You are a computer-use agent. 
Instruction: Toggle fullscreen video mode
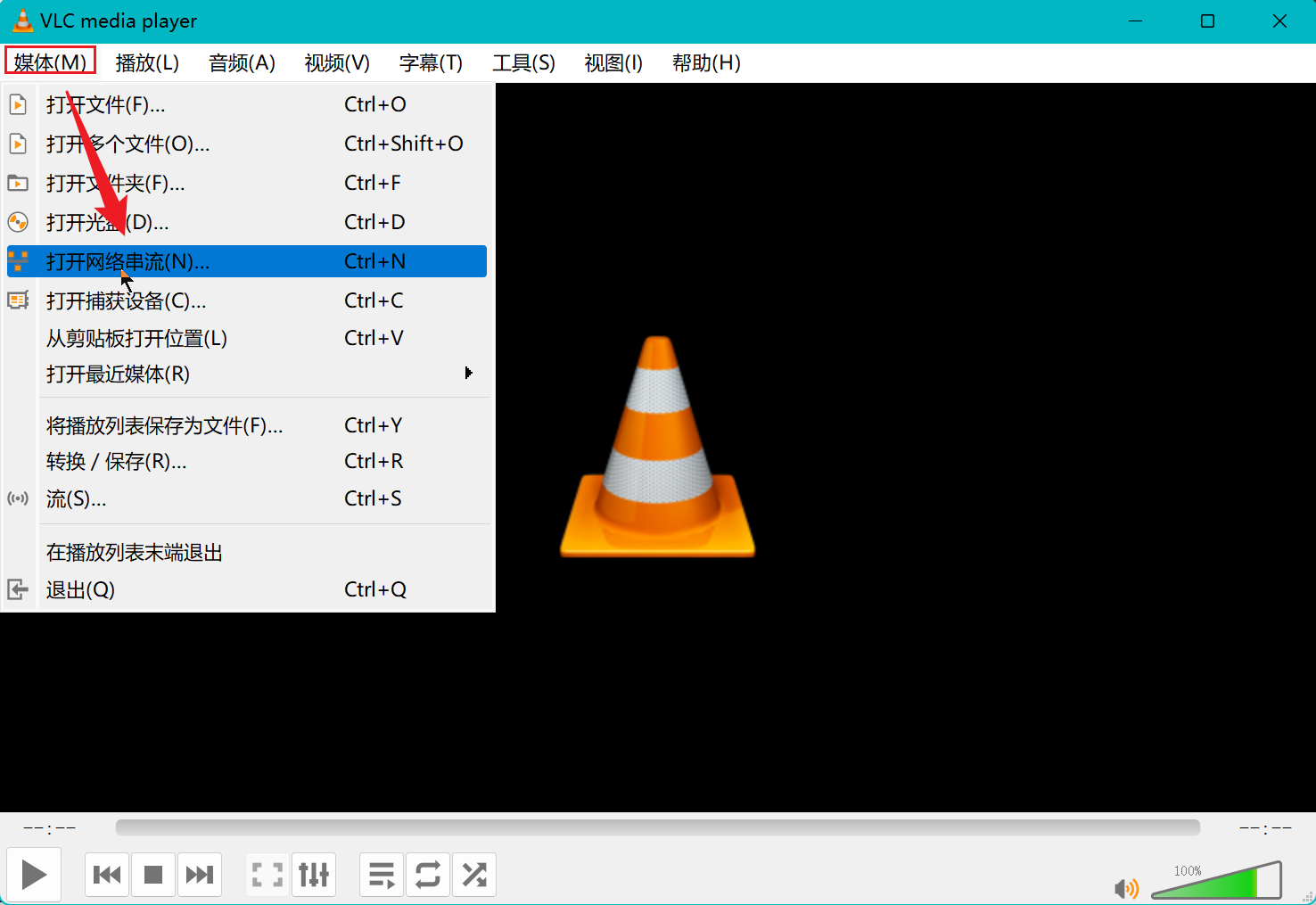point(267,875)
